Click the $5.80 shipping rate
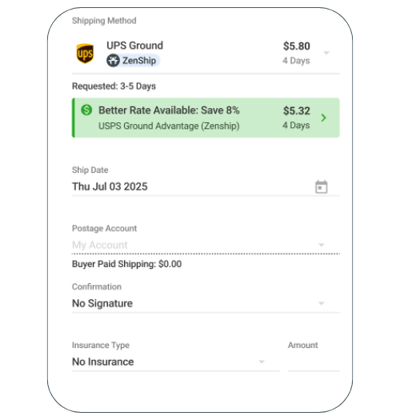 297,46
